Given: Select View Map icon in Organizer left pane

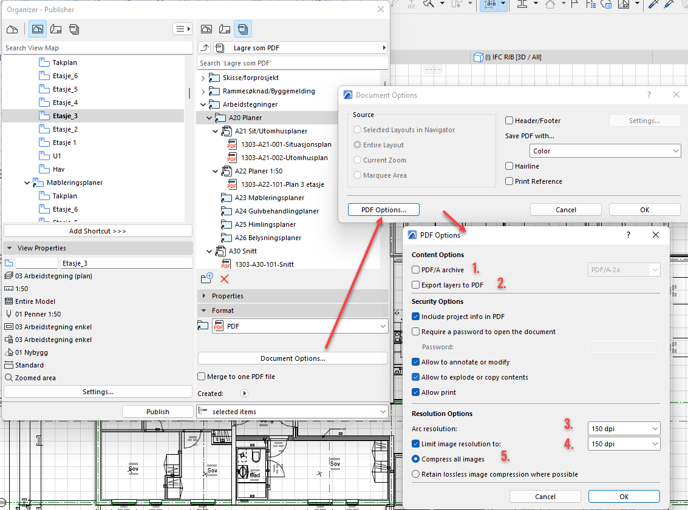Looking at the screenshot, I should pyautogui.click(x=38, y=29).
